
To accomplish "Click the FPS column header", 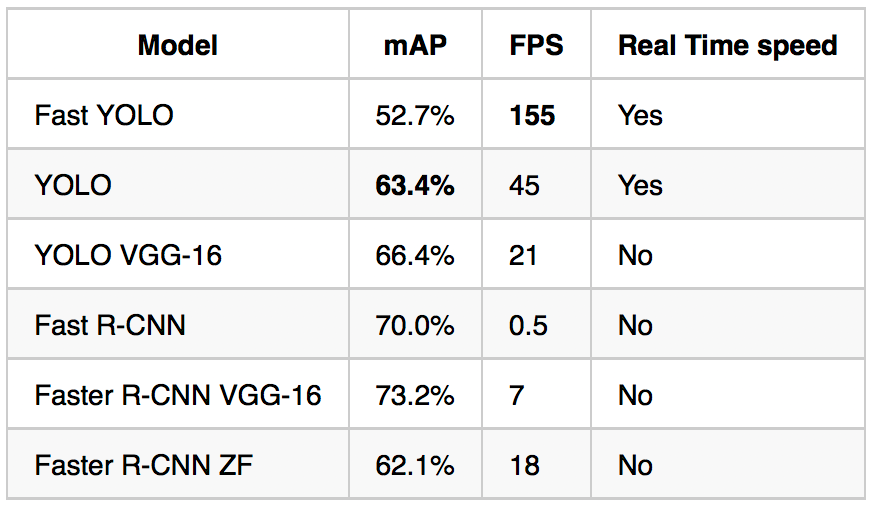I will pyautogui.click(x=536, y=45).
